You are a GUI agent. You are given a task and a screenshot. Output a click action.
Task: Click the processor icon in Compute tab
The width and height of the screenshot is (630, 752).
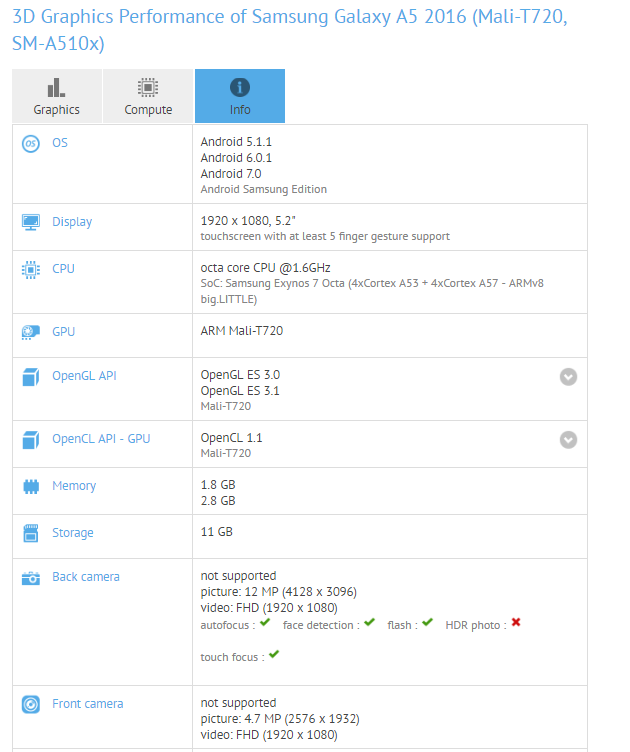coord(148,87)
